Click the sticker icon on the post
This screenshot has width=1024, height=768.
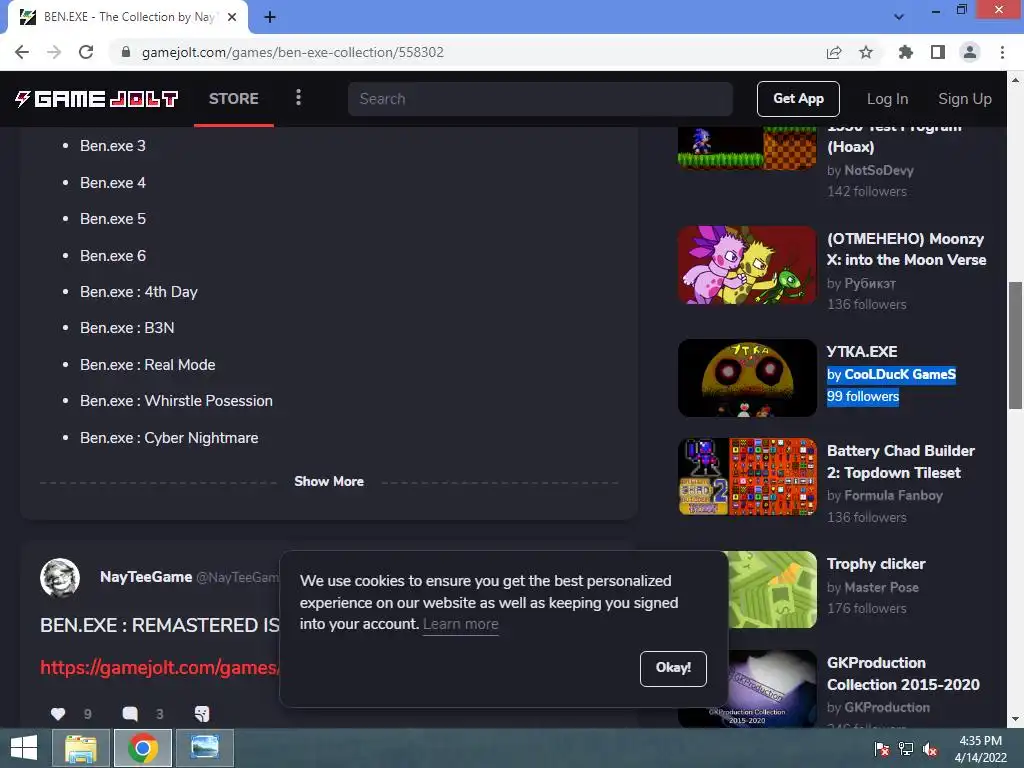click(202, 714)
